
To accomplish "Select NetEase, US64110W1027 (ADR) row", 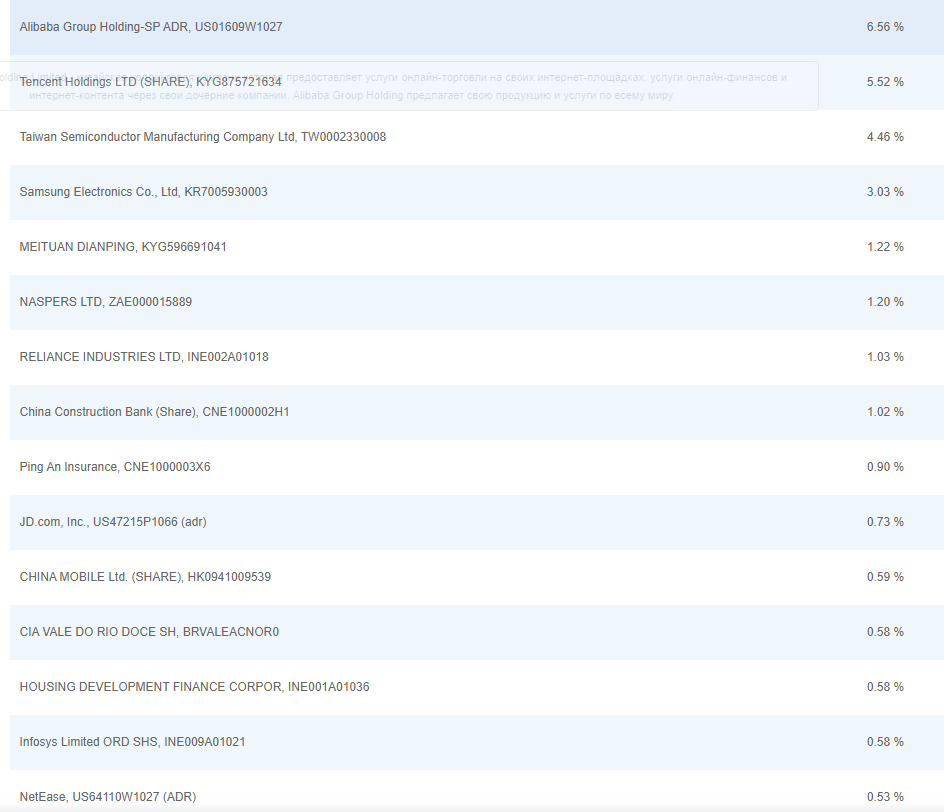I will pyautogui.click(x=477, y=791).
